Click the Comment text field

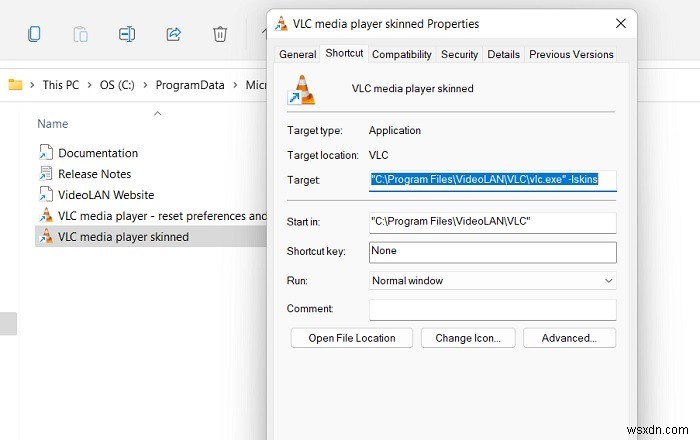[492, 309]
